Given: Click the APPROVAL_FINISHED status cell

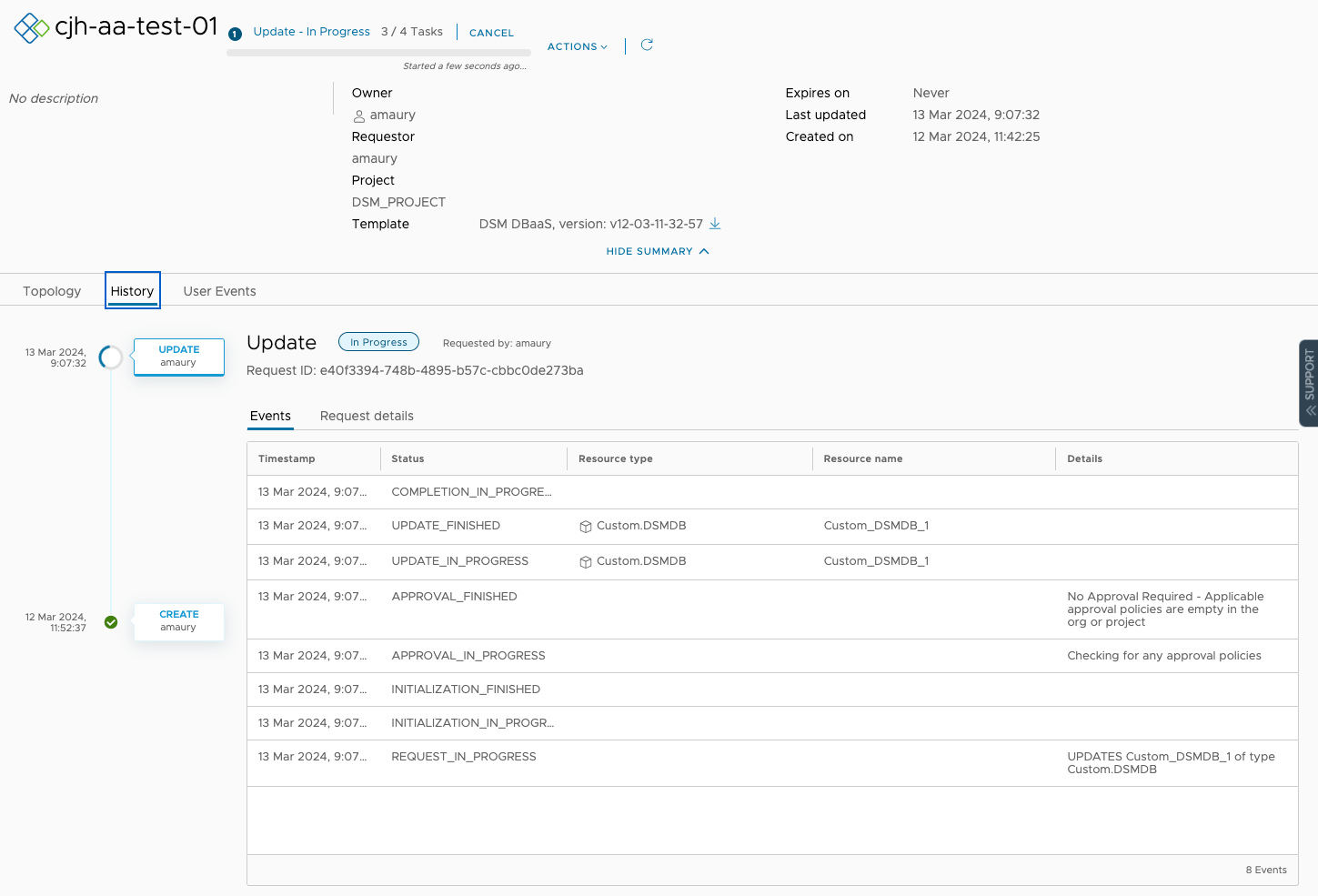Looking at the screenshot, I should pos(454,597).
